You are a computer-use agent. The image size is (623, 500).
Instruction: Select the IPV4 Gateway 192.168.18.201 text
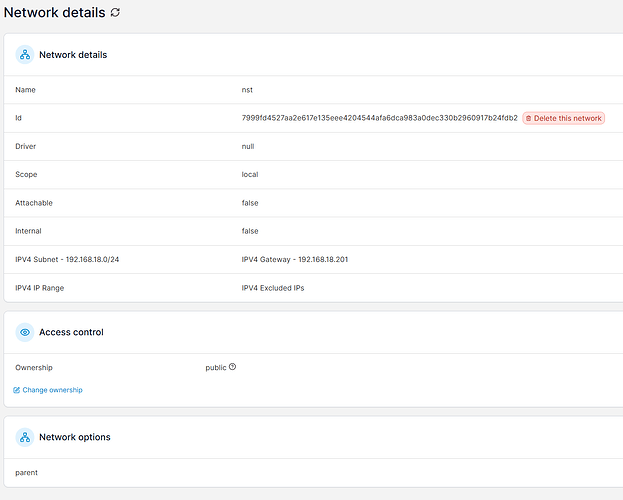click(295, 259)
